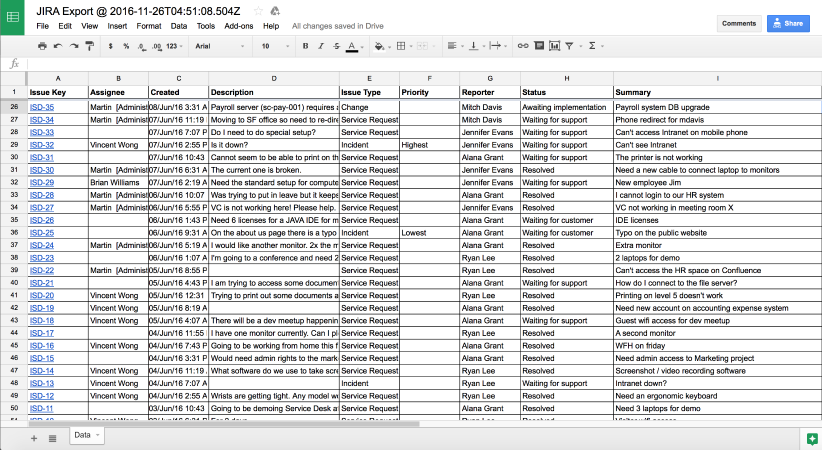The width and height of the screenshot is (822, 450).
Task: Click the Explore icon bottom right
Action: pyautogui.click(x=813, y=439)
